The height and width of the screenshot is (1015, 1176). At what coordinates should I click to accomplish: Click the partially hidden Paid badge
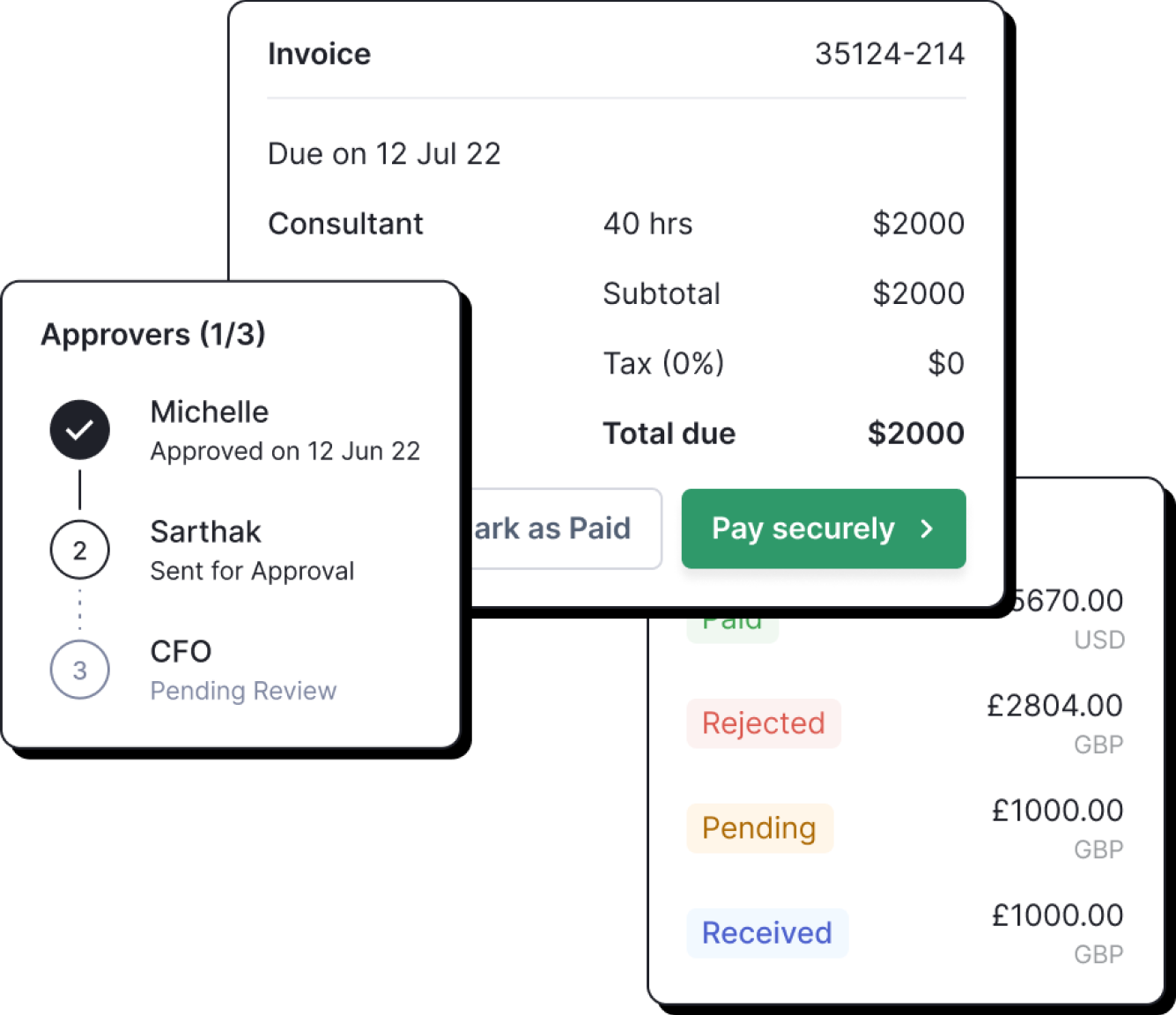tap(732, 626)
